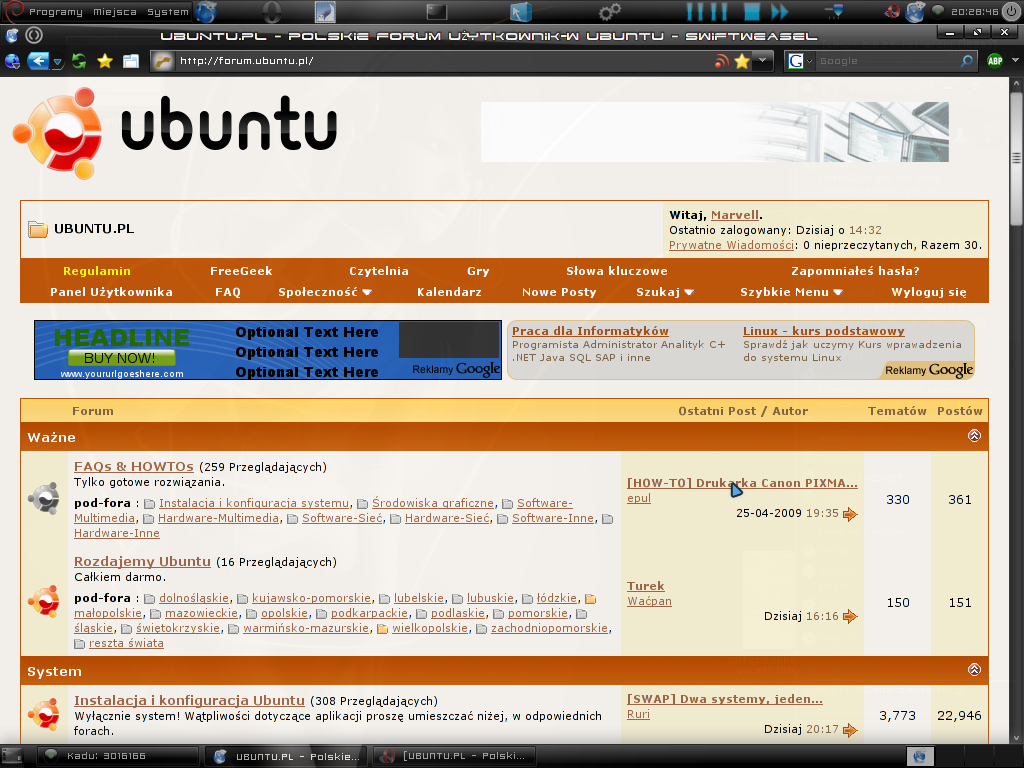Click the pause bars in top panel
Image resolution: width=1024 pixels, height=768 pixels.
tap(707, 12)
